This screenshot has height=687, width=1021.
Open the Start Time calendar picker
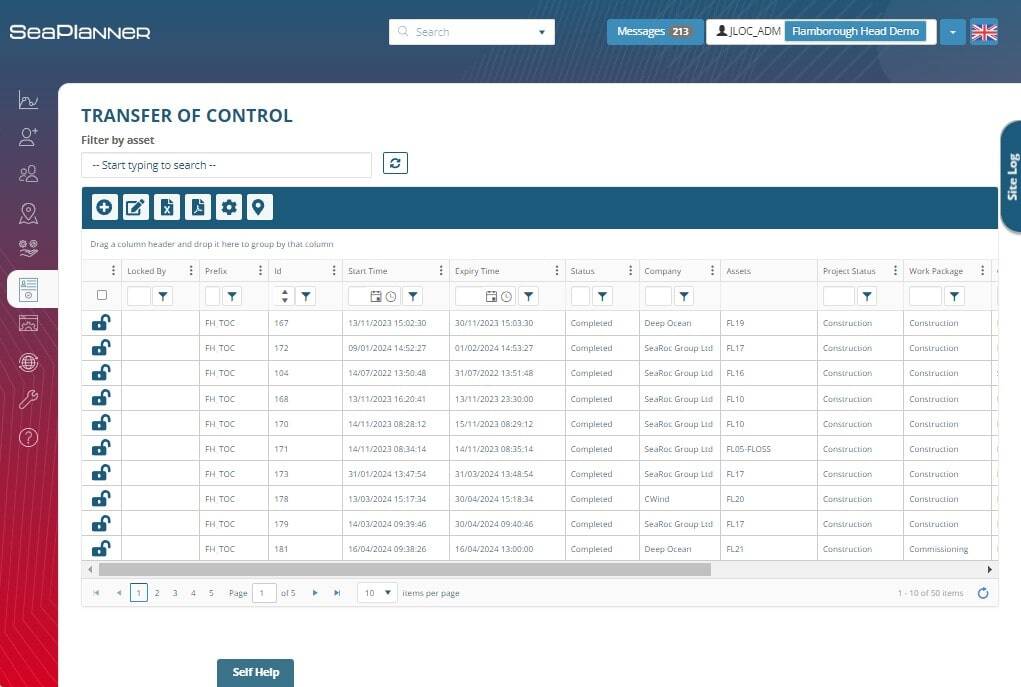(376, 296)
